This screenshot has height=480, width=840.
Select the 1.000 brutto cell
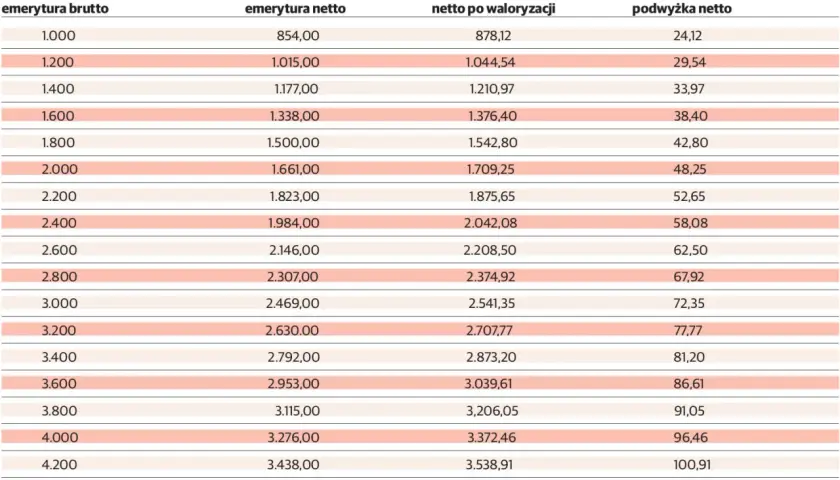(x=58, y=35)
